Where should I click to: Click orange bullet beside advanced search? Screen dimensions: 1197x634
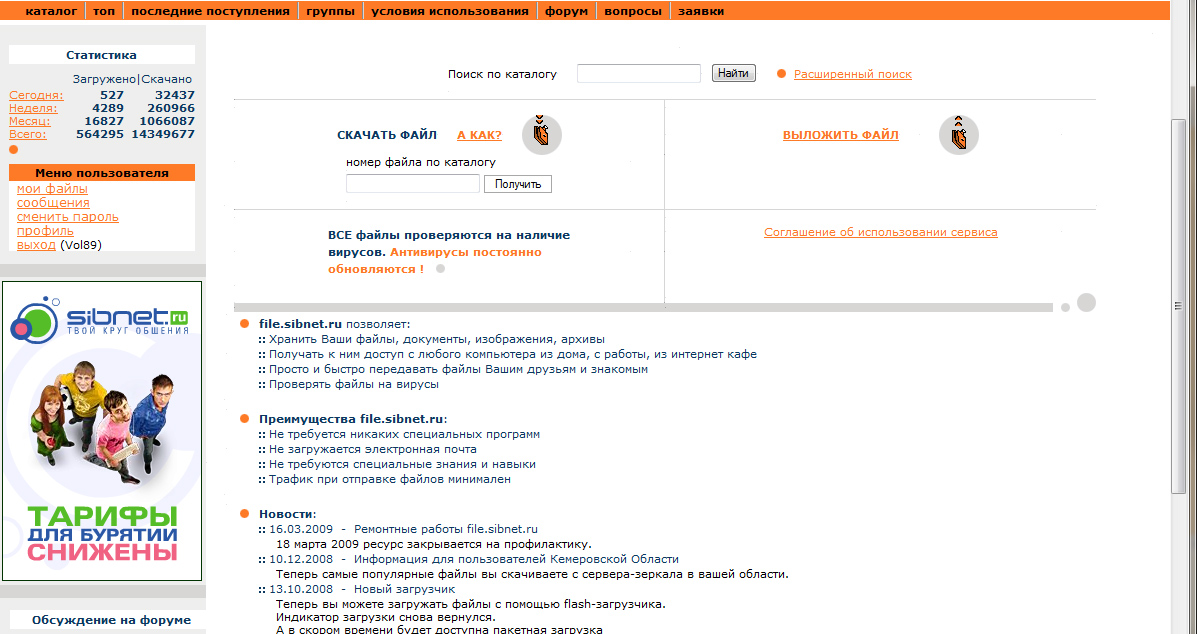(x=782, y=73)
